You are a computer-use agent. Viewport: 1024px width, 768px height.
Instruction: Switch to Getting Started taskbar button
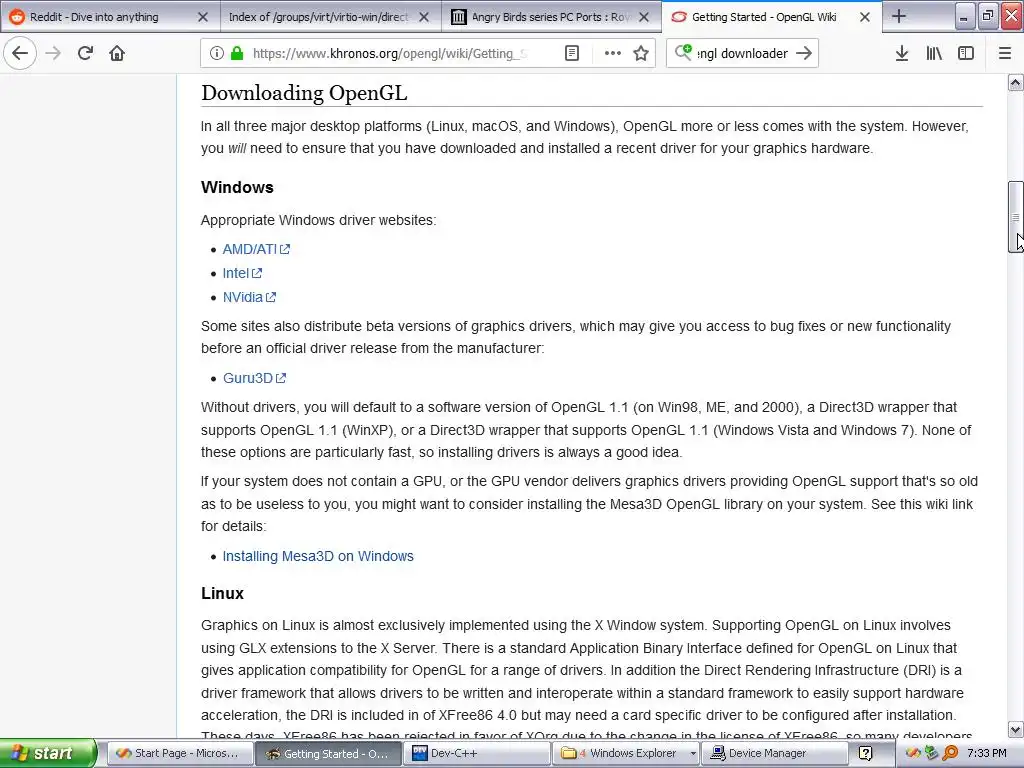click(x=328, y=754)
